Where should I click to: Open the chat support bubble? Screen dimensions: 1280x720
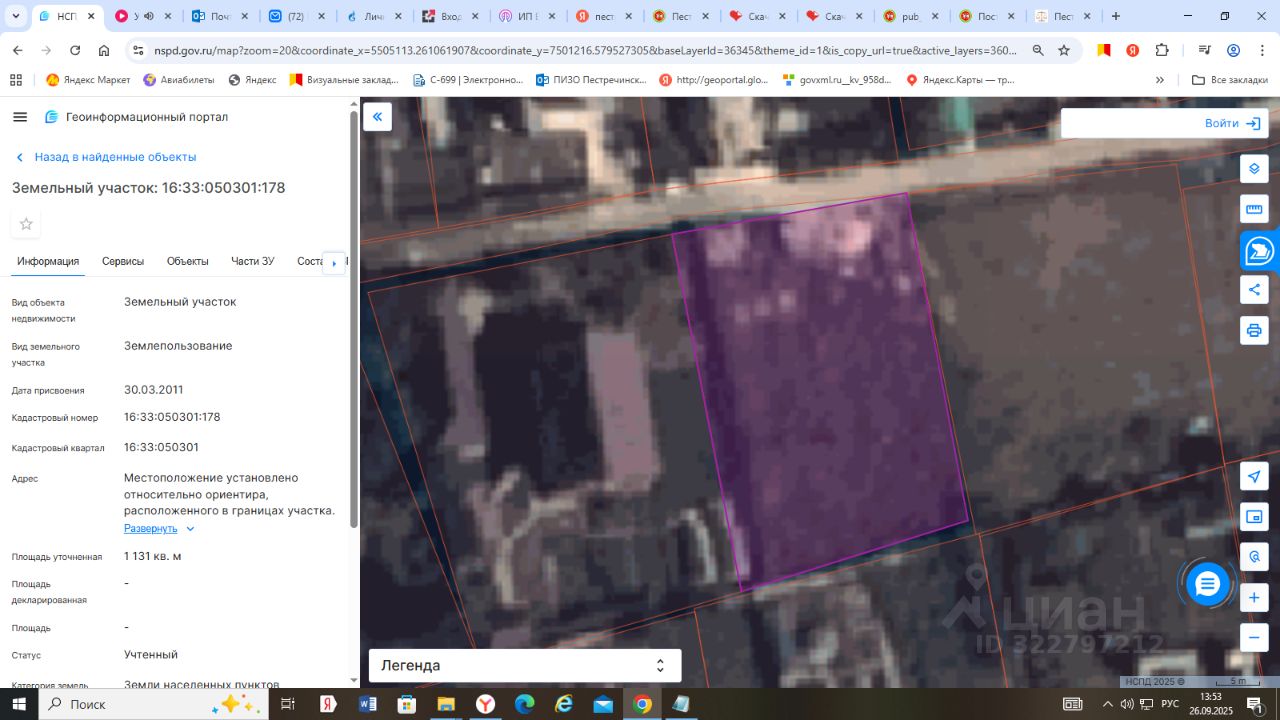(1207, 584)
